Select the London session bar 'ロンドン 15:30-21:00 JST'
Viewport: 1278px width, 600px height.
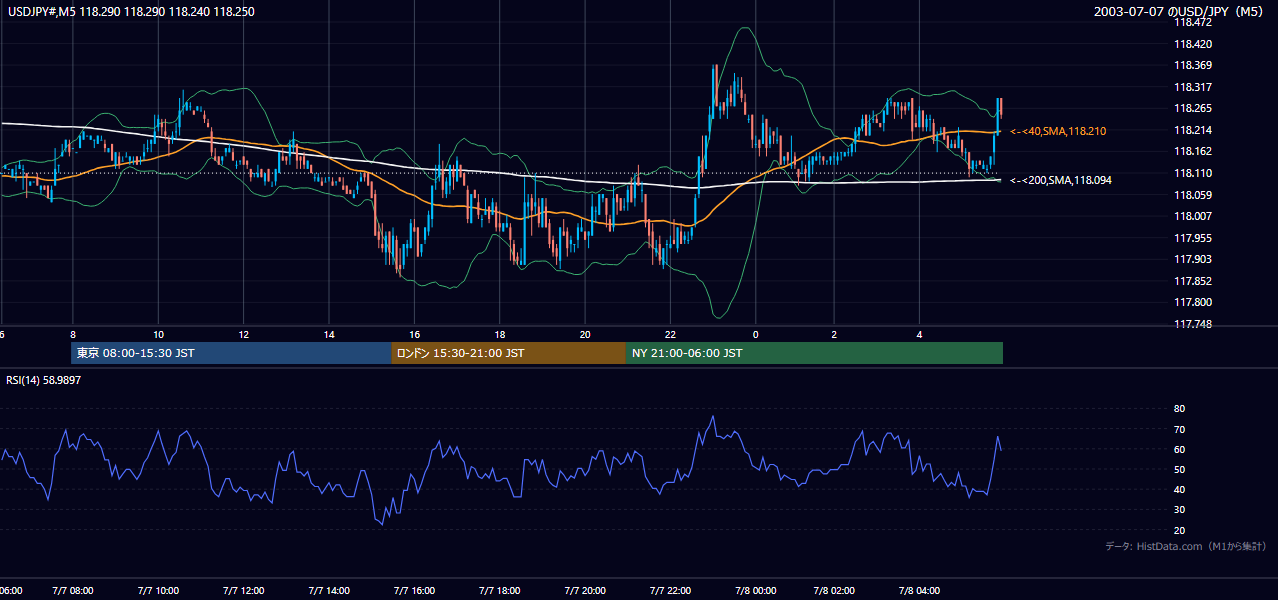(509, 353)
